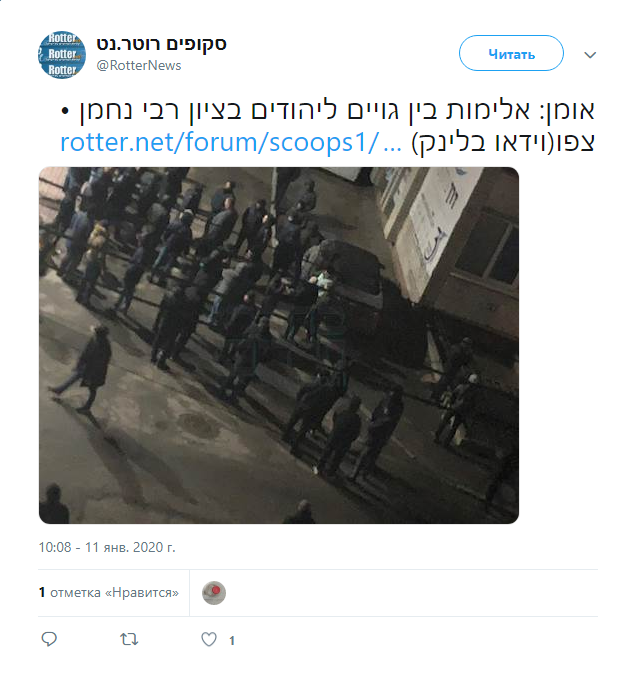
Task: View the avatar of the user who liked
Action: [x=214, y=593]
